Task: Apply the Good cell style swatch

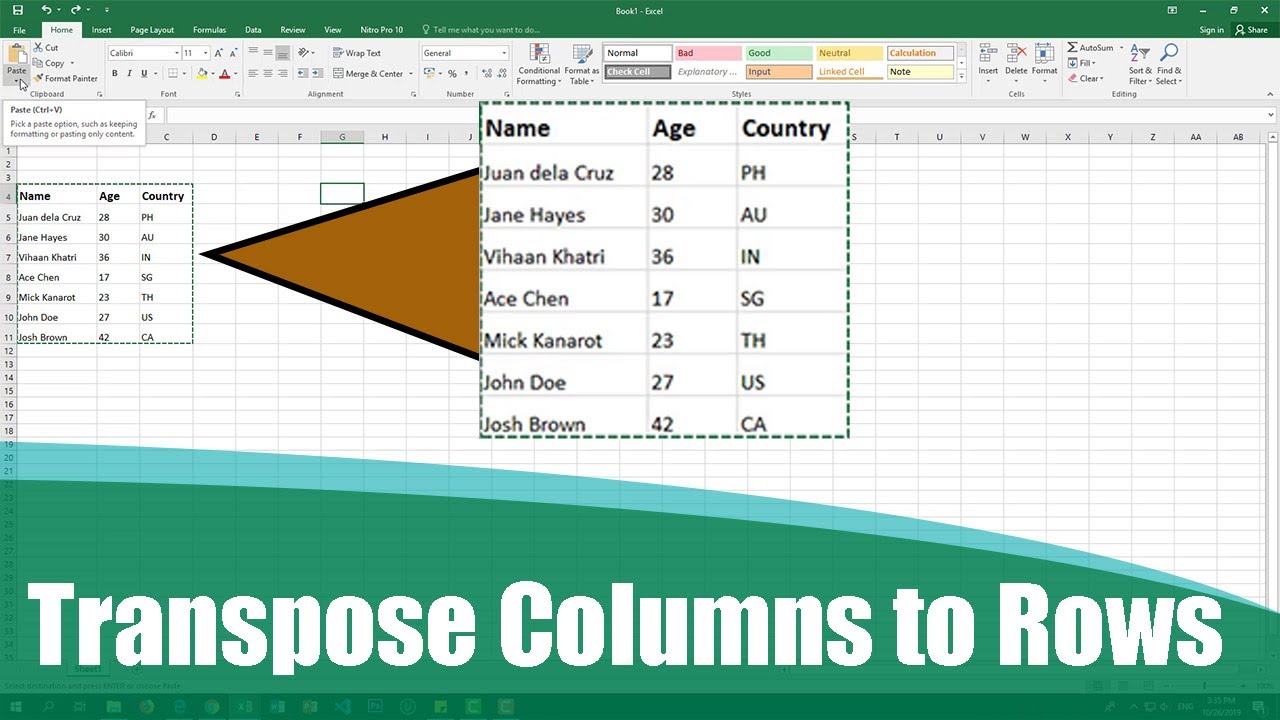Action: (x=778, y=53)
